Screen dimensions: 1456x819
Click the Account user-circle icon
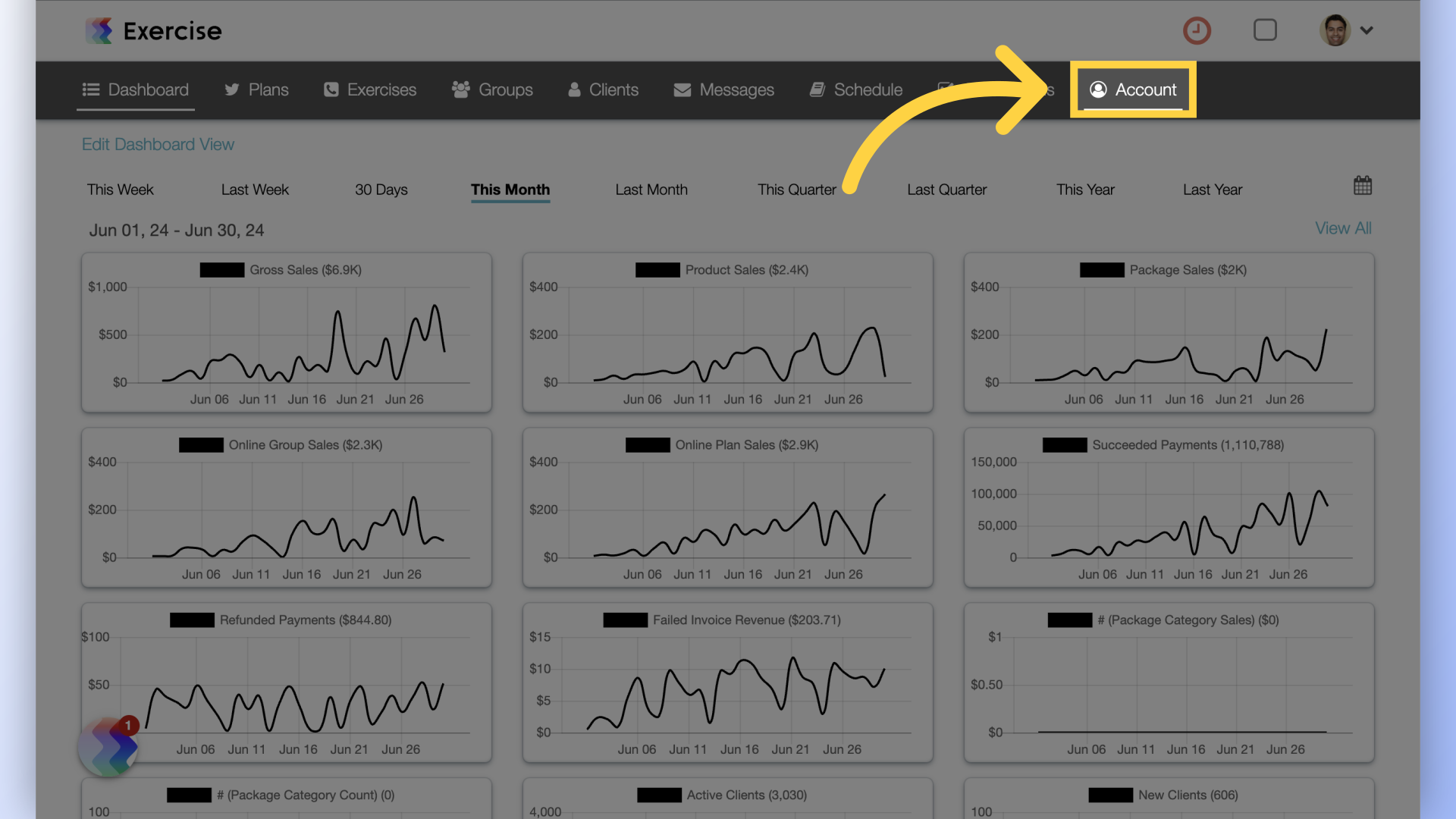[1098, 89]
